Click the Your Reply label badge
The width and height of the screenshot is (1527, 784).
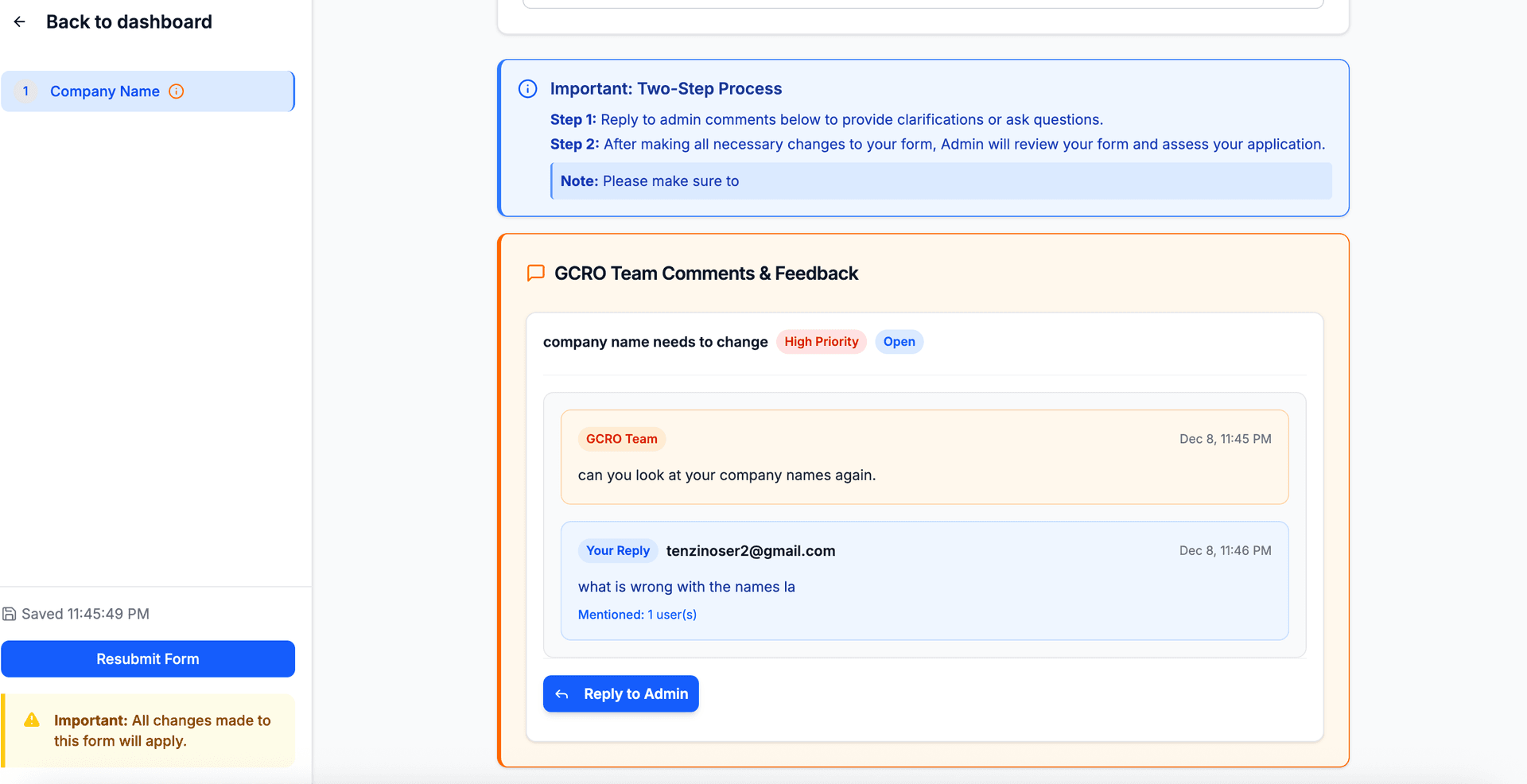click(x=617, y=550)
